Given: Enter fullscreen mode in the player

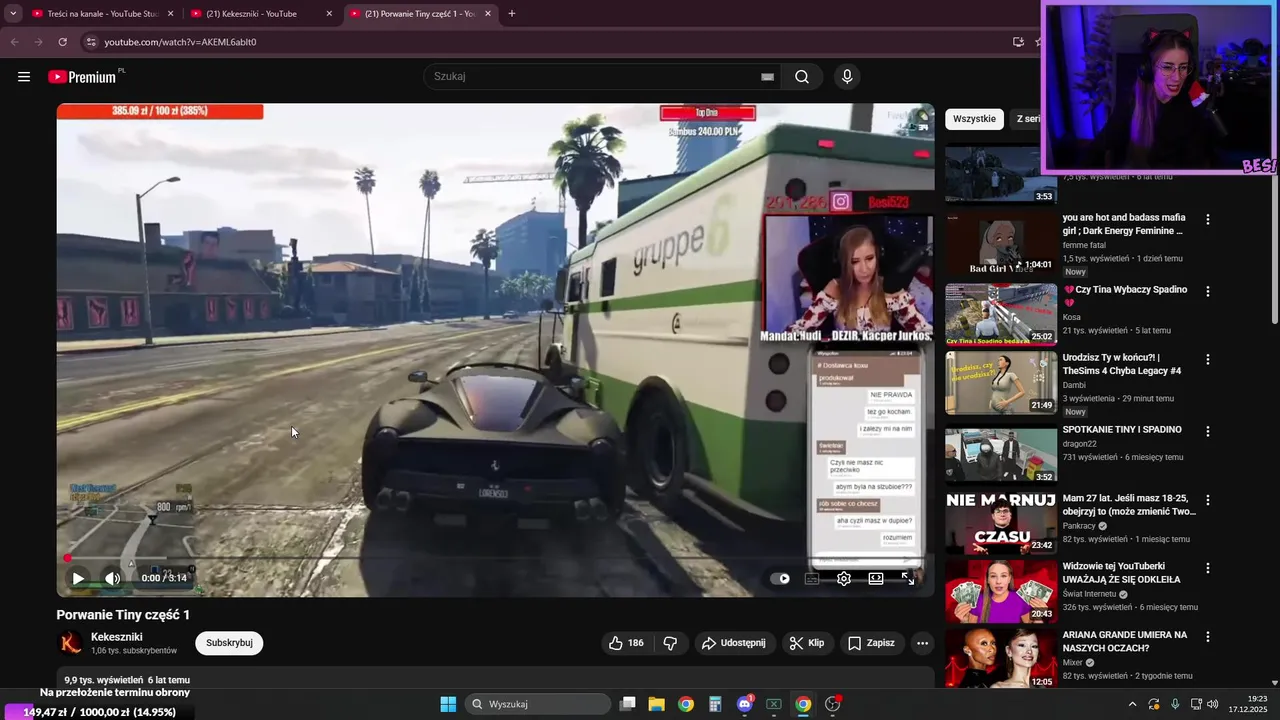Looking at the screenshot, I should tap(908, 578).
